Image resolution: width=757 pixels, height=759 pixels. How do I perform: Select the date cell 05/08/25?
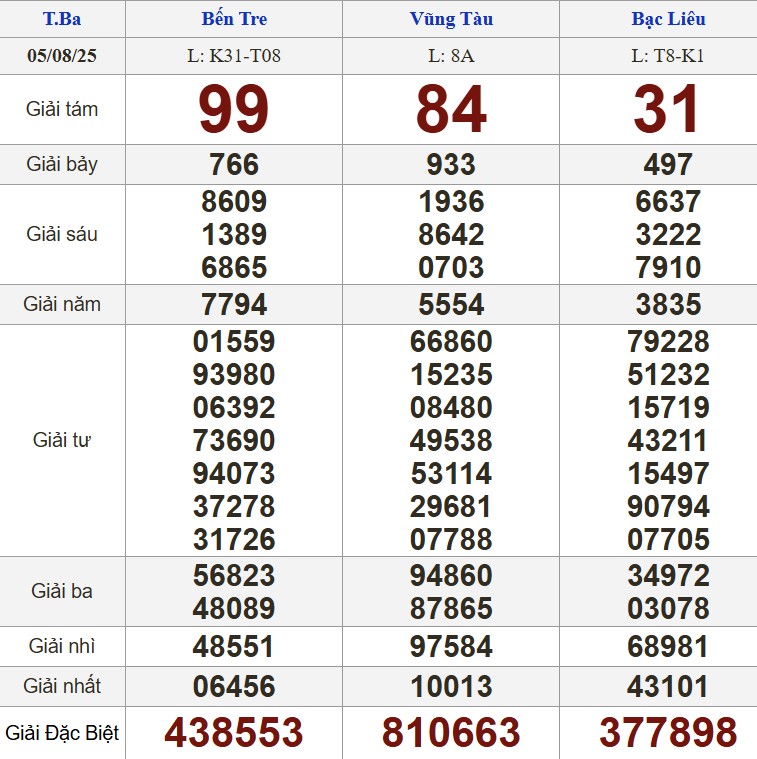[x=62, y=55]
